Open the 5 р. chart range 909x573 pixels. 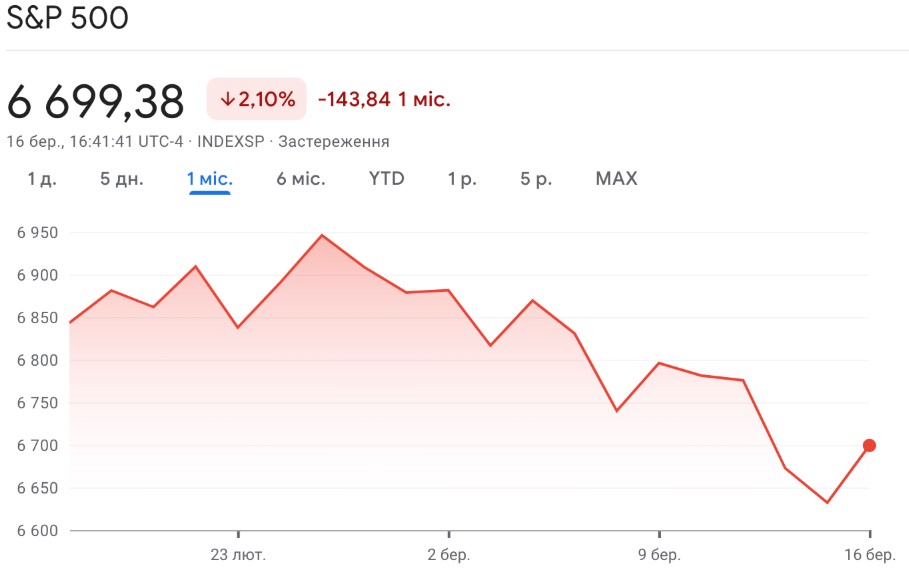click(536, 179)
